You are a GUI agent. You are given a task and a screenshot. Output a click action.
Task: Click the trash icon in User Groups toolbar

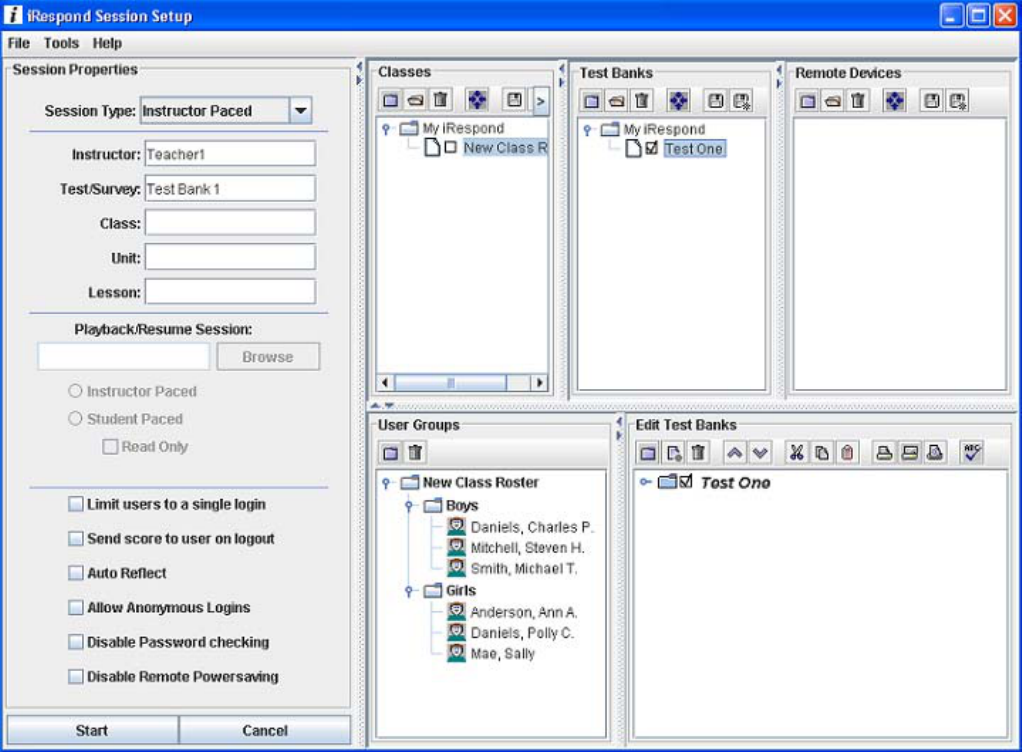point(415,452)
